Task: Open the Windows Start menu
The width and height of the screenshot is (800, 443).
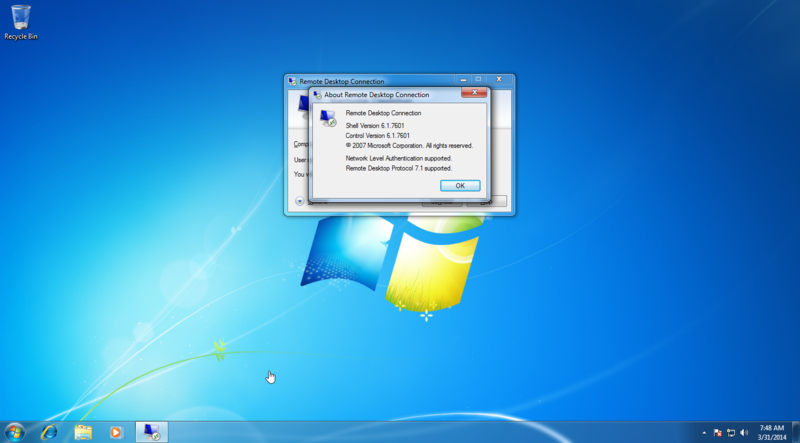Action: coord(14,432)
